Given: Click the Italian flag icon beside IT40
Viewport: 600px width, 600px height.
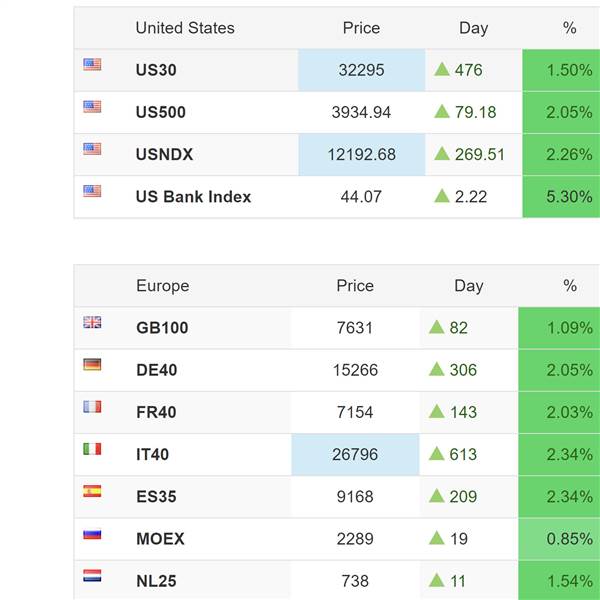Looking at the screenshot, I should [x=92, y=449].
